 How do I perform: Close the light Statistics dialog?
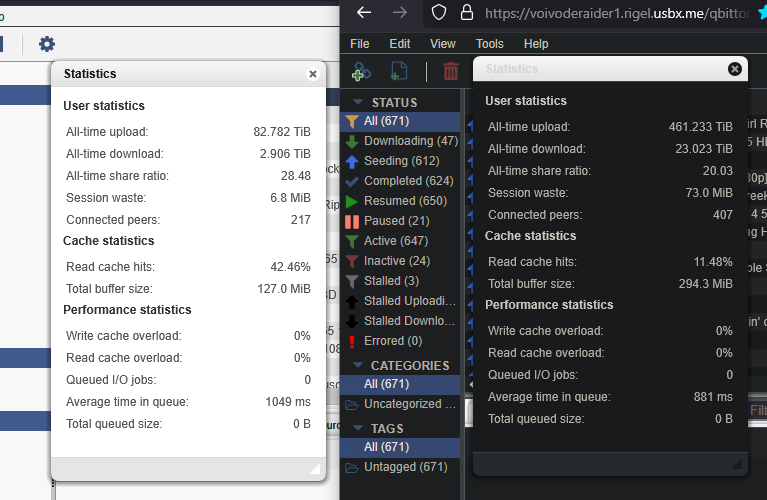coord(313,74)
